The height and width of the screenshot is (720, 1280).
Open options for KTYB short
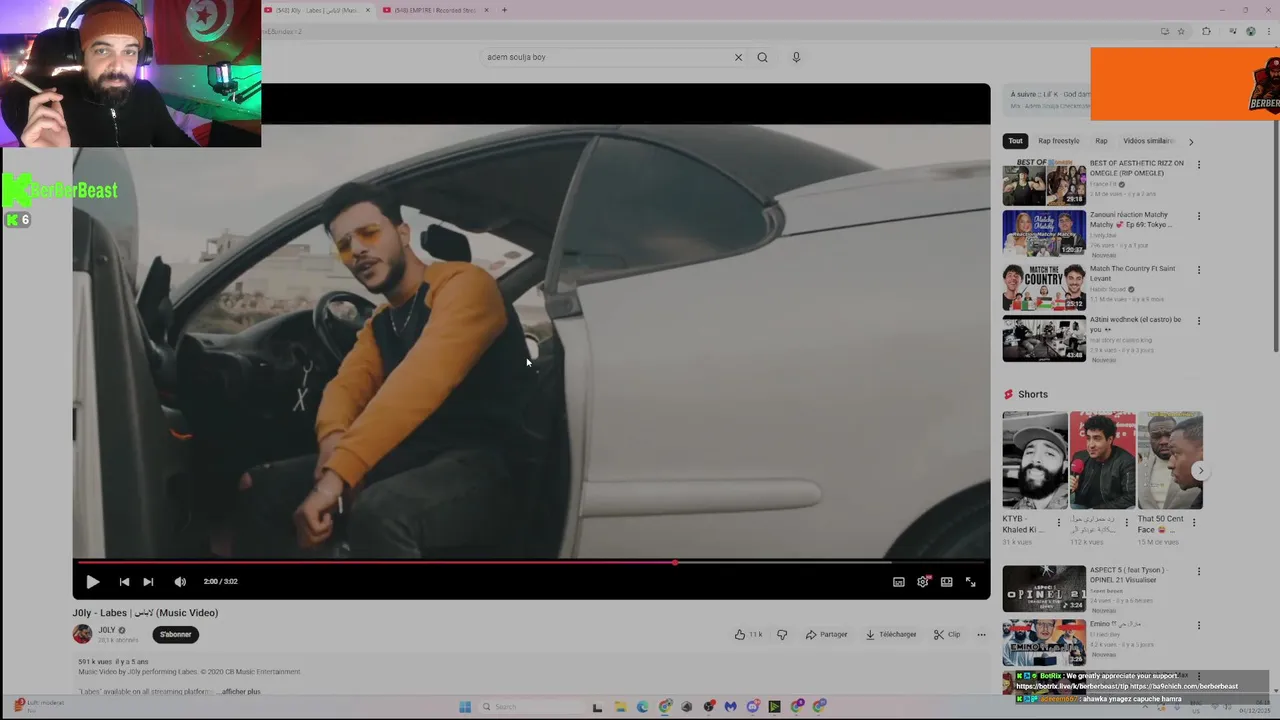click(1059, 522)
